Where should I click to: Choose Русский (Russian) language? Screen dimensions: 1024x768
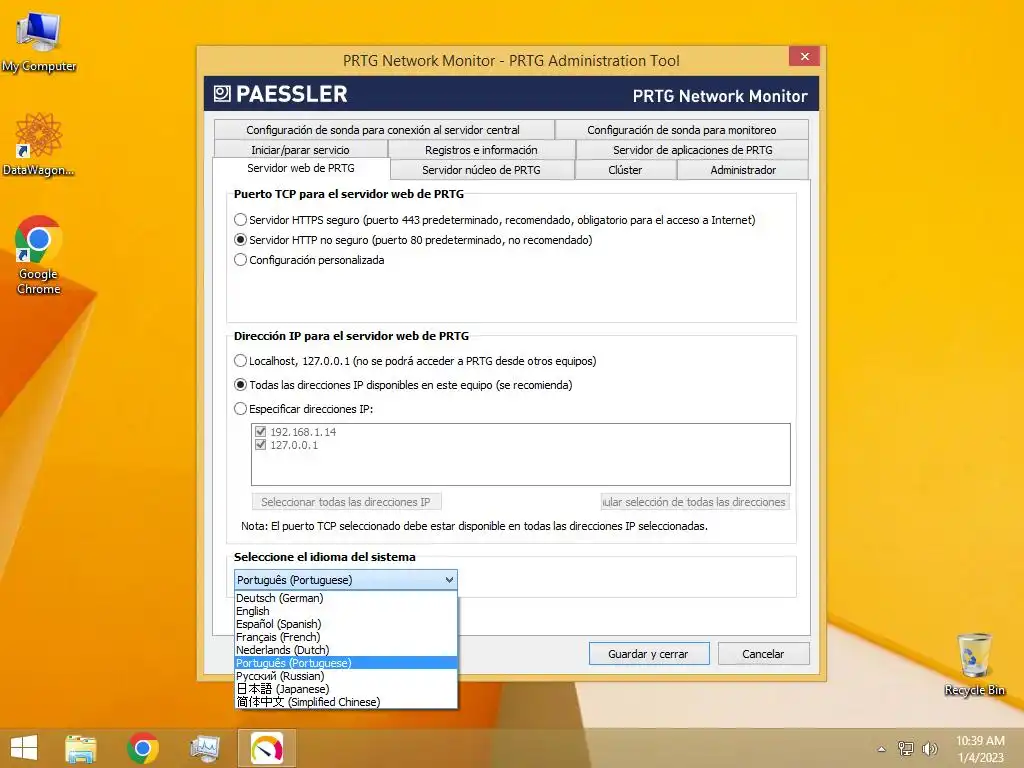click(345, 676)
